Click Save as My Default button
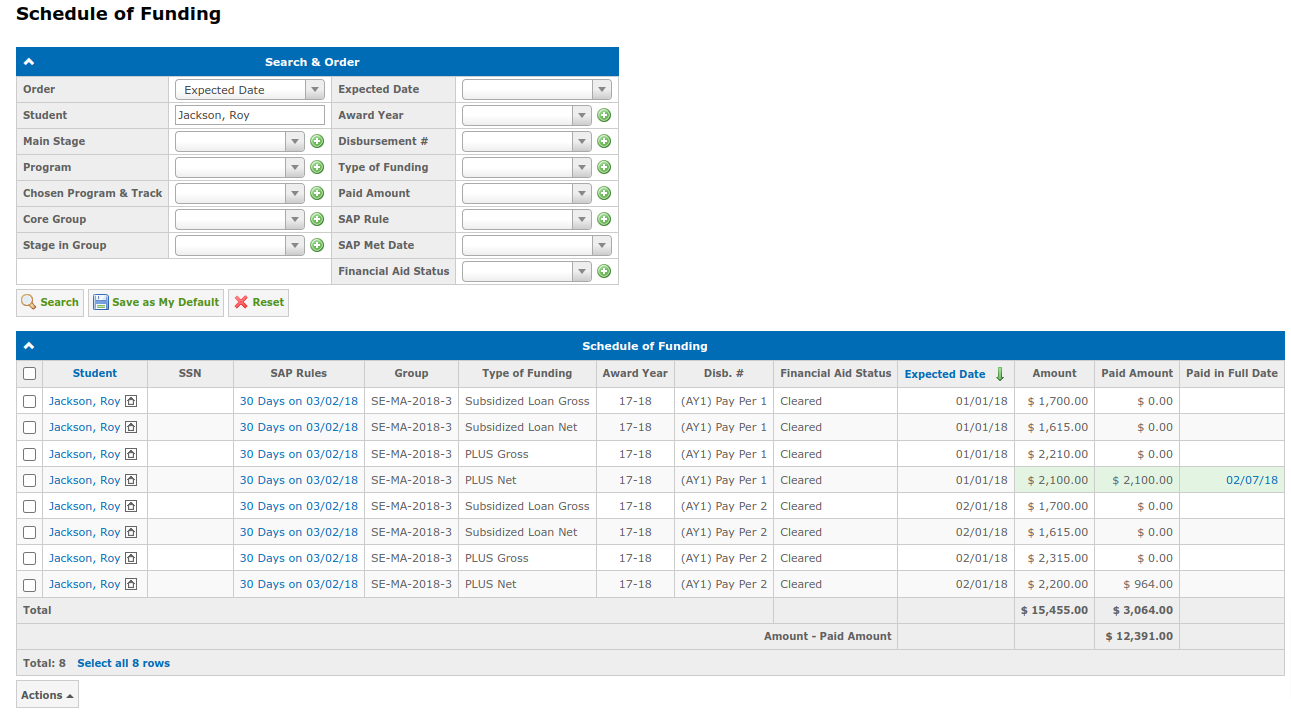This screenshot has width=1291, height=717. [156, 302]
